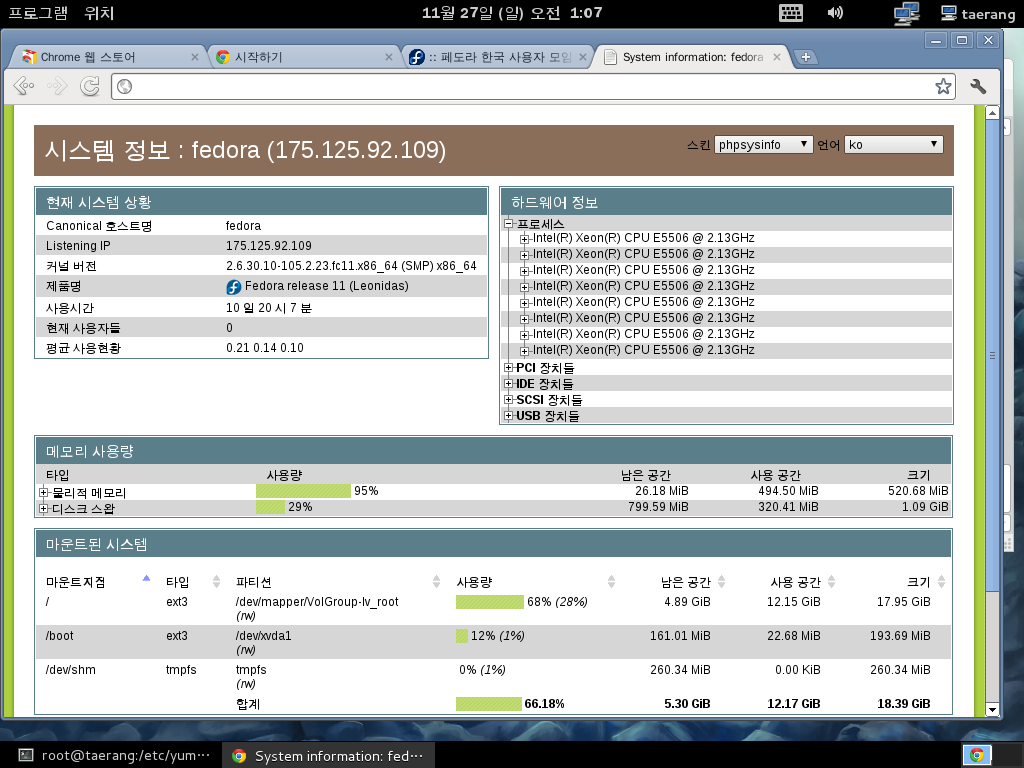Click the 평균 사용현황 value 0.21 0.14 0.10

[x=264, y=347]
